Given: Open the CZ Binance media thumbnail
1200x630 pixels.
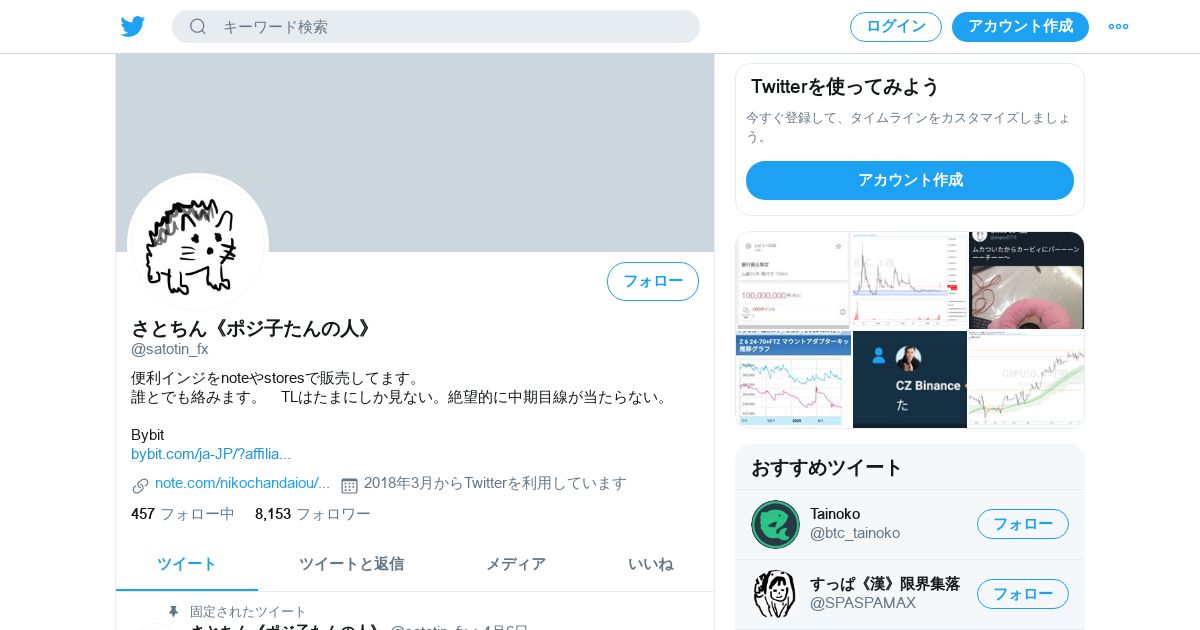Looking at the screenshot, I should [910, 380].
